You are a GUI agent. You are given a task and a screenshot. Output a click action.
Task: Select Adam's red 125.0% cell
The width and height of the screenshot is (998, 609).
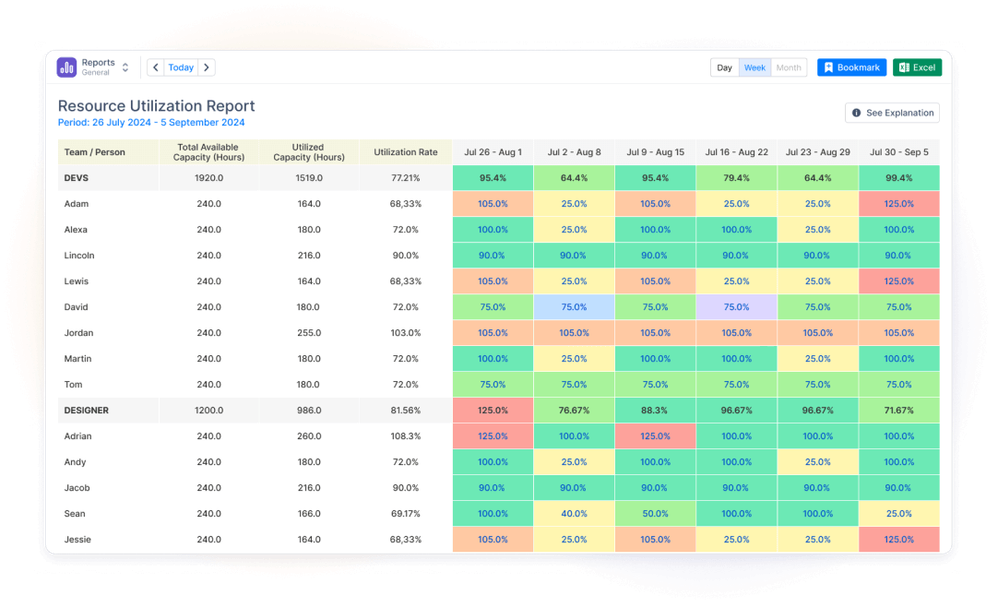899,204
